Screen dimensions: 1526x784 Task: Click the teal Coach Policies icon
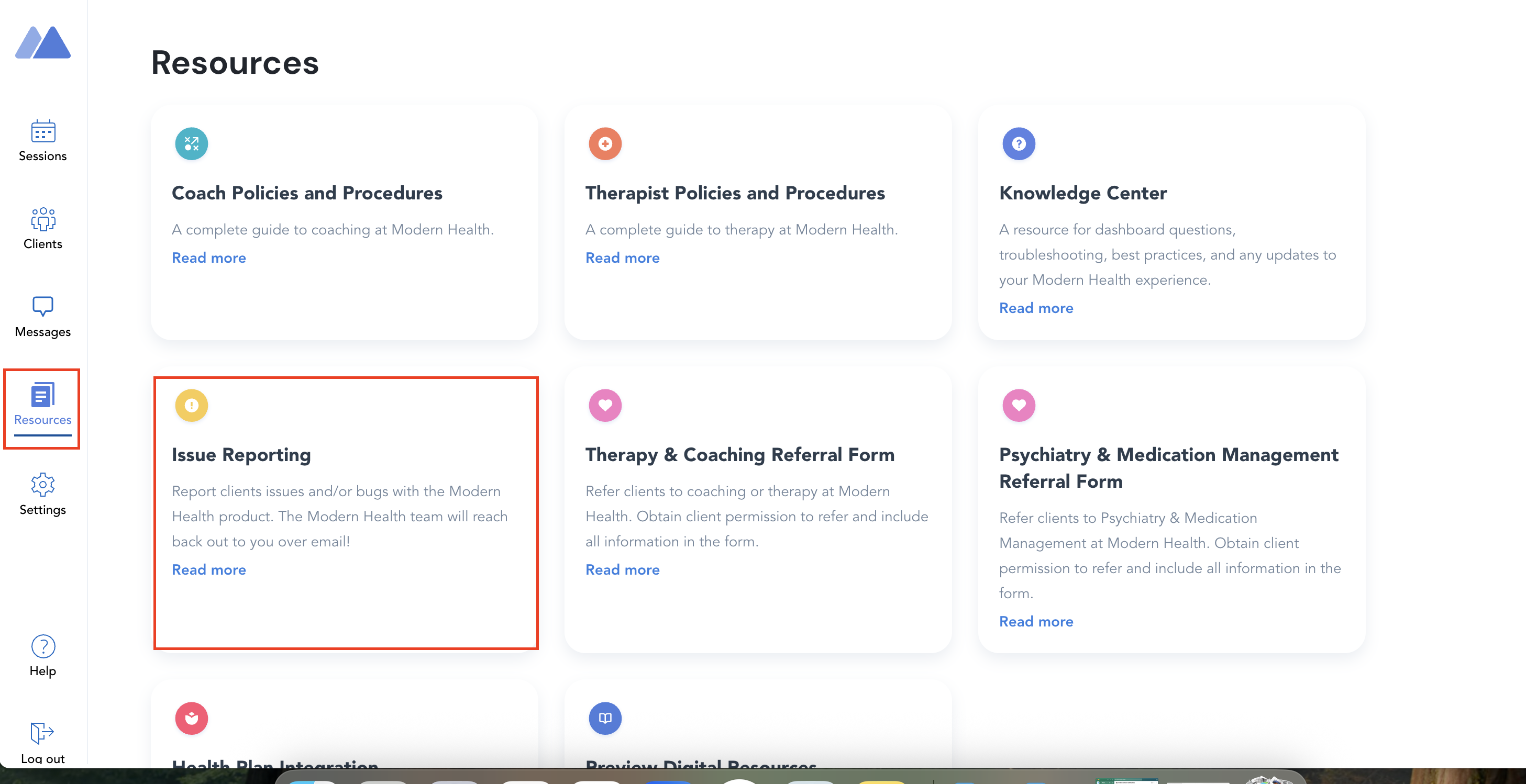click(191, 144)
